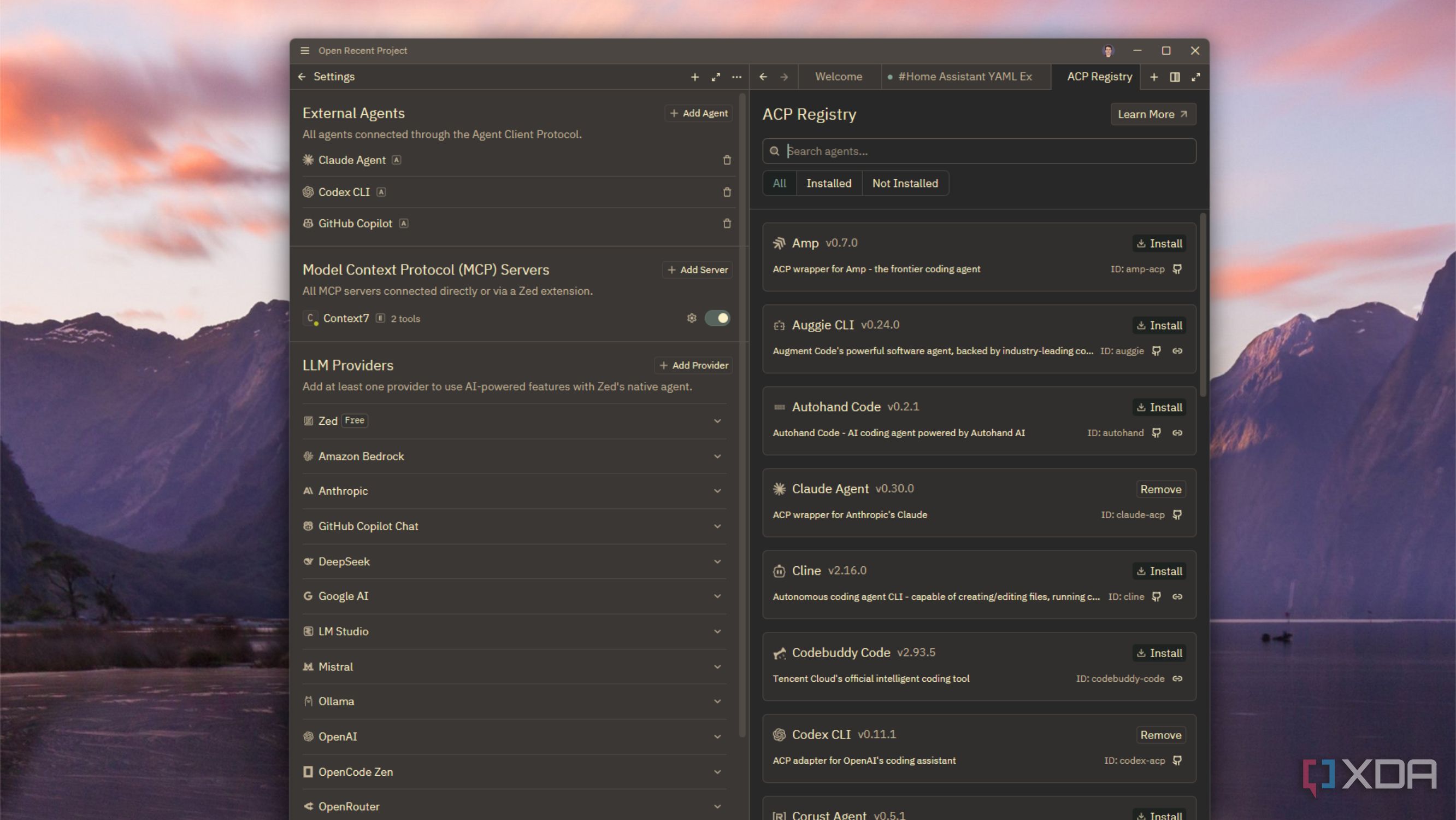Screen dimensions: 1456x820
Task: Open the three-dot menu in Settings header
Action: point(736,77)
